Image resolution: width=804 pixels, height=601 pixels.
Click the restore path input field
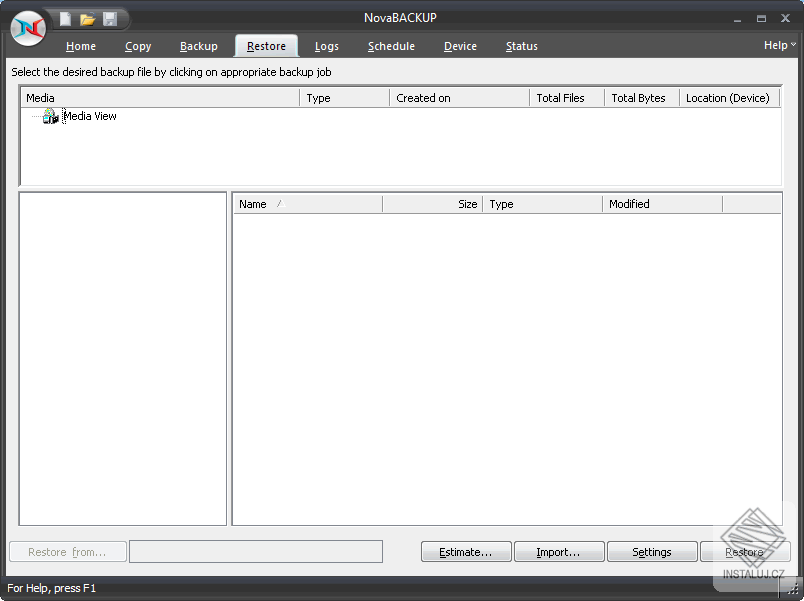click(256, 551)
